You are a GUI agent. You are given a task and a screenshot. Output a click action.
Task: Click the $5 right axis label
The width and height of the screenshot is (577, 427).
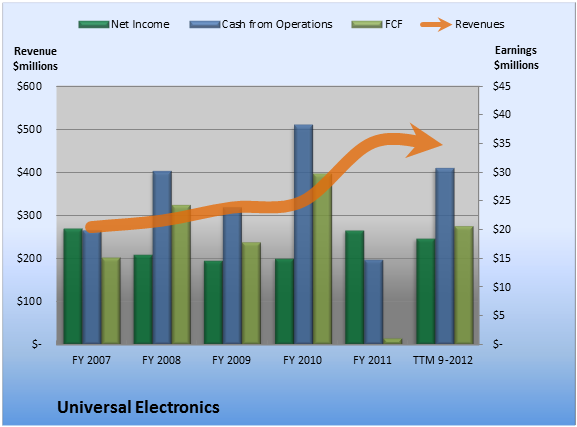[499, 315]
